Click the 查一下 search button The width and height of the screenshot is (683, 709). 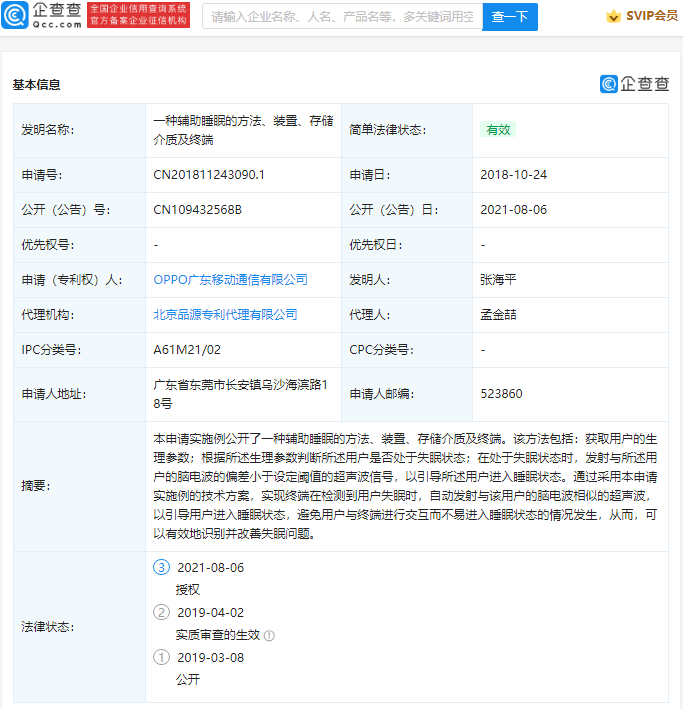click(x=510, y=17)
